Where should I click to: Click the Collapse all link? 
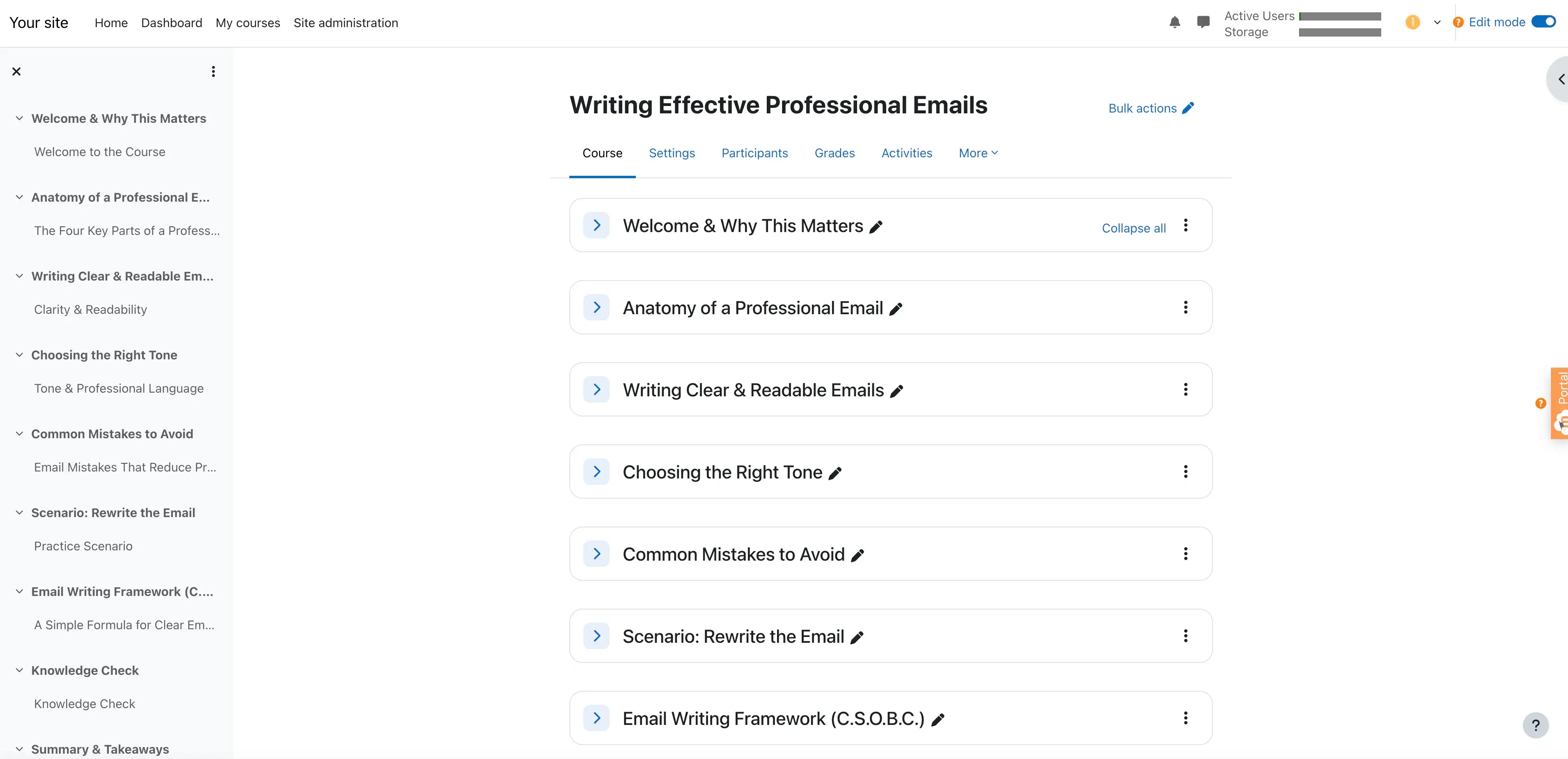(1133, 228)
